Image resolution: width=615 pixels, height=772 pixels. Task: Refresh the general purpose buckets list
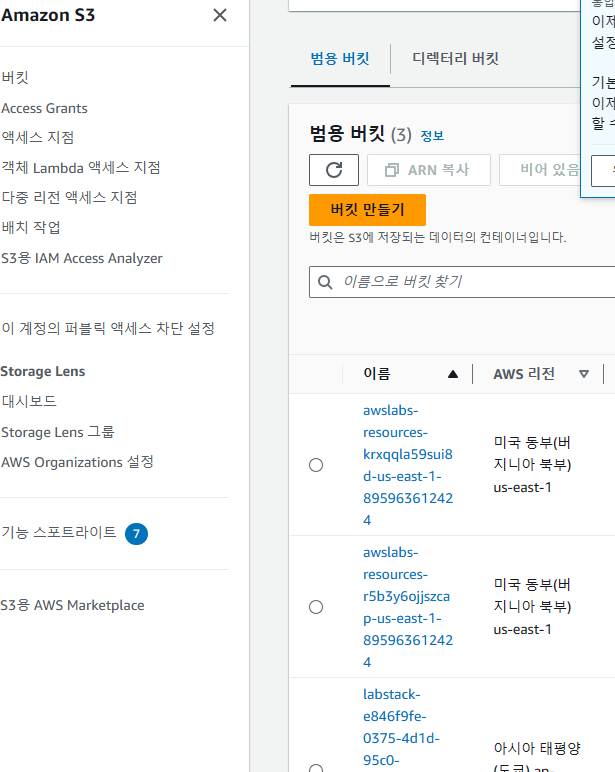[334, 170]
